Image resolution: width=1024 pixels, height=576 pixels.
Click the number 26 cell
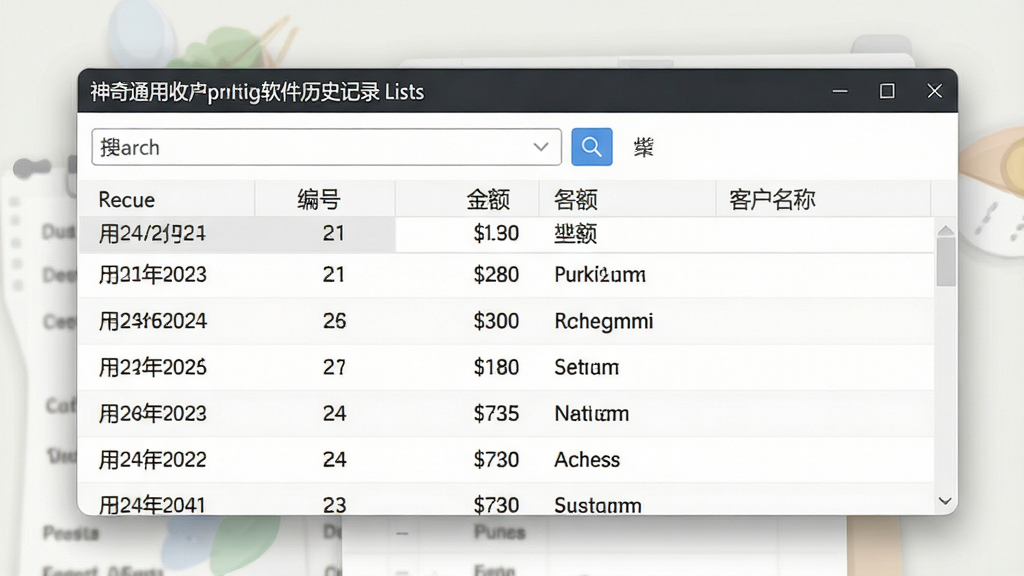pyautogui.click(x=334, y=321)
